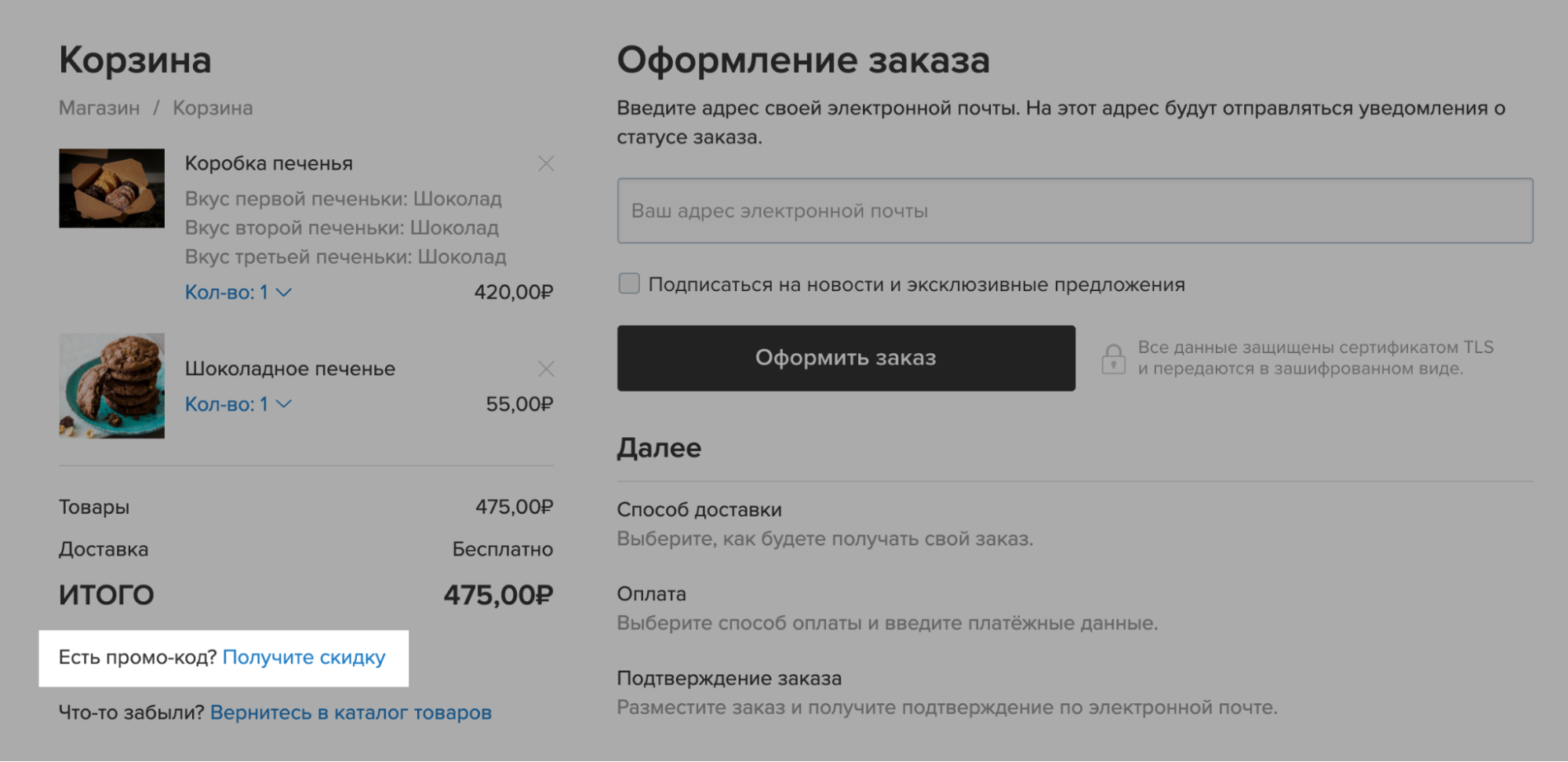The height and width of the screenshot is (762, 1568).
Task: Click the Оформить заказ button
Action: 846,358
